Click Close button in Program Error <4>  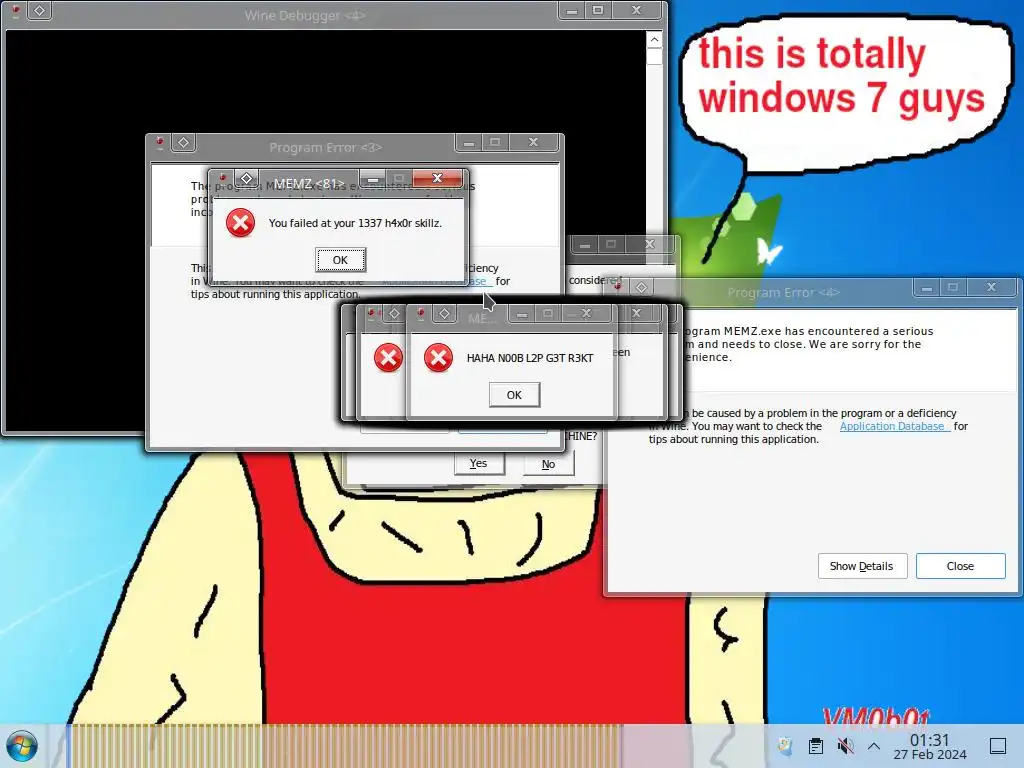960,566
